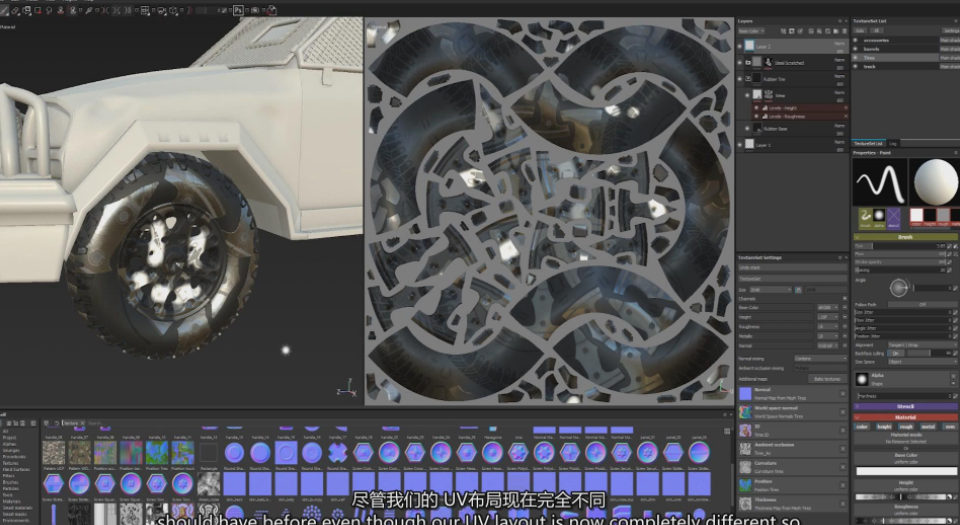Viewport: 960px width, 525px height.
Task: Toggle the color material channel button
Action: pyautogui.click(x=862, y=426)
